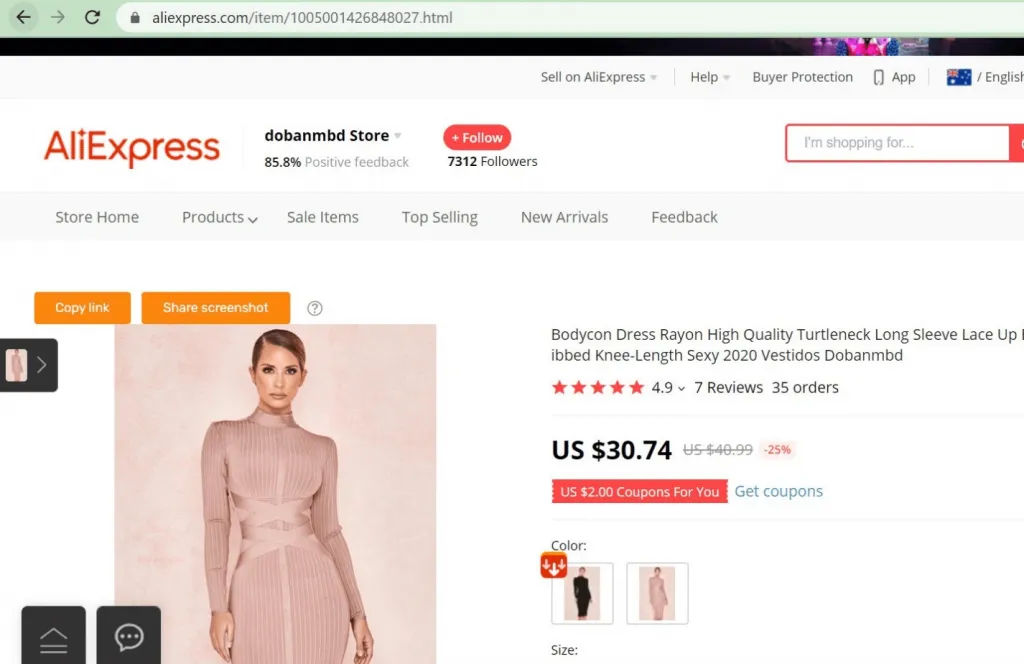Click the Get coupons link
This screenshot has height=664, width=1024.
click(x=778, y=491)
